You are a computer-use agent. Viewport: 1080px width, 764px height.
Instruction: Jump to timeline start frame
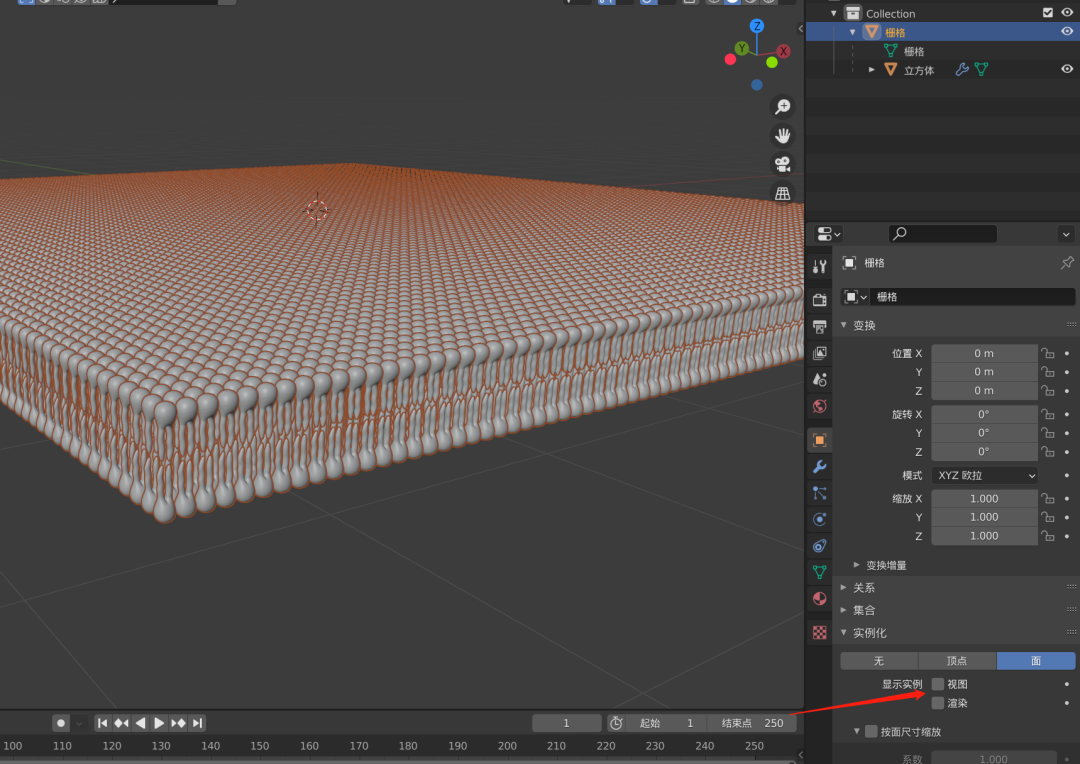click(102, 723)
